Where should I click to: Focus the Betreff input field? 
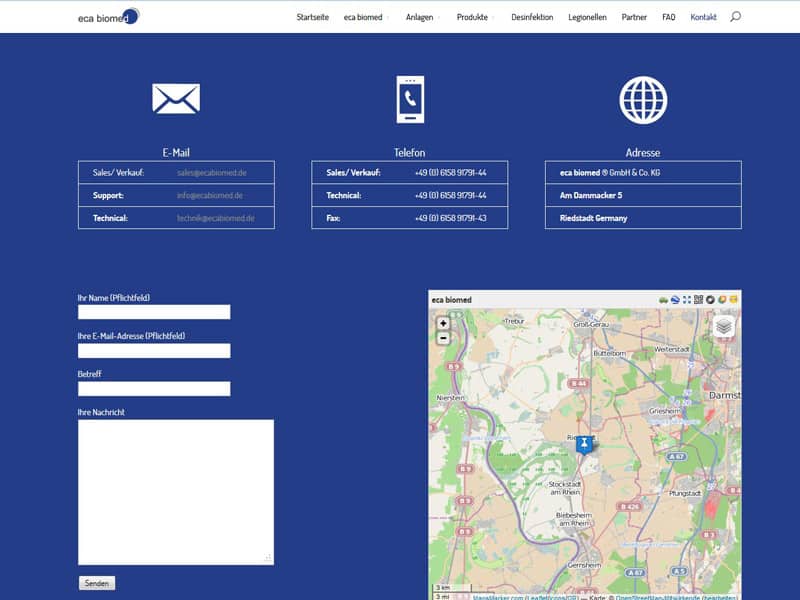[154, 389]
